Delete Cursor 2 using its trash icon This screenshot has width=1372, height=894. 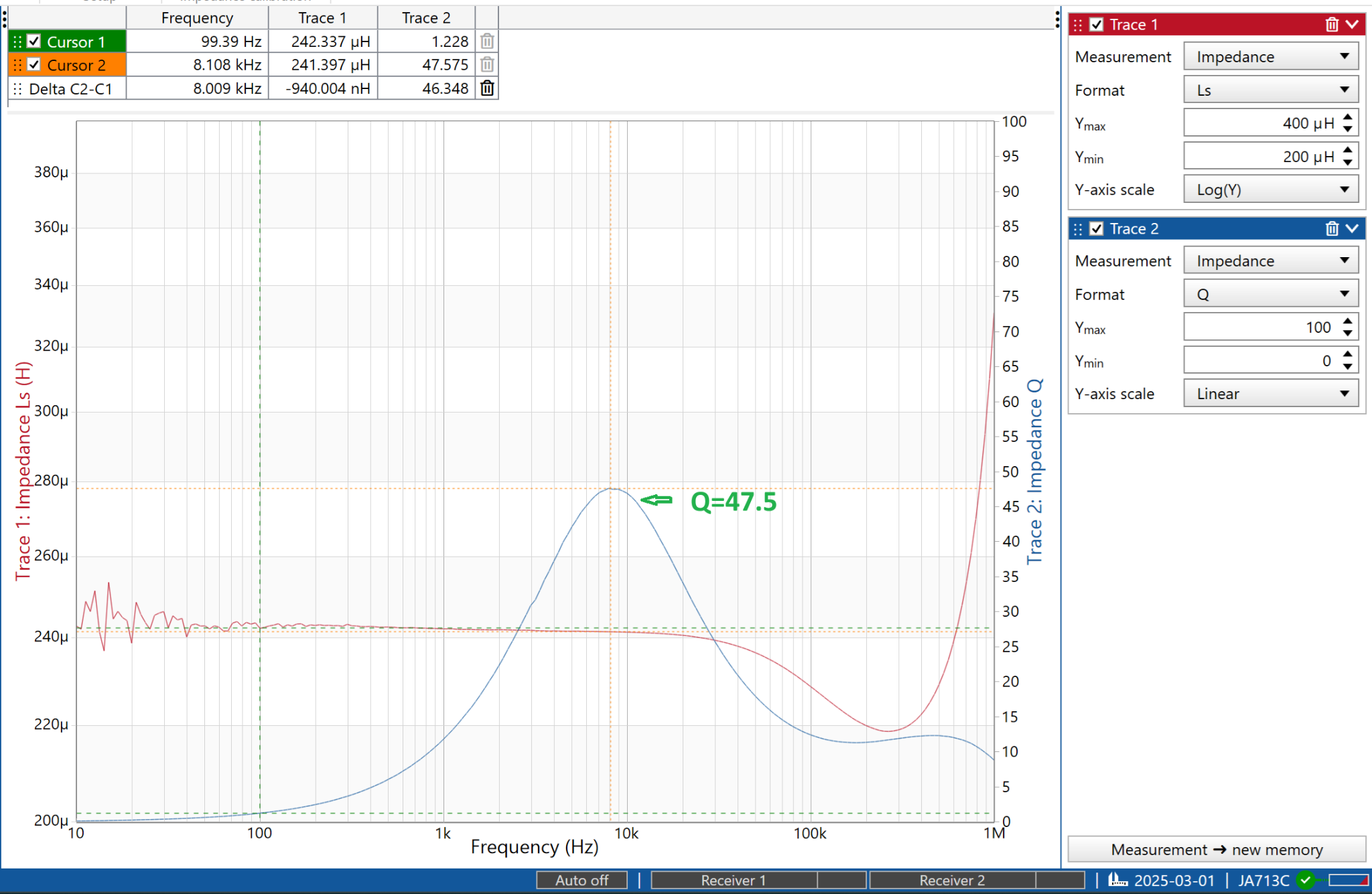(x=487, y=65)
